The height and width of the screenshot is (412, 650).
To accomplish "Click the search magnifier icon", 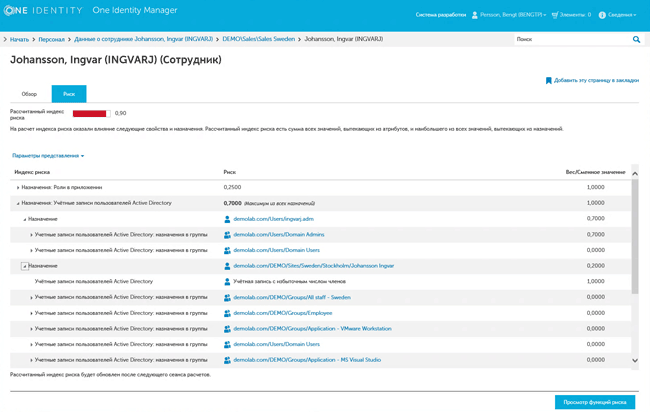I will tap(636, 40).
